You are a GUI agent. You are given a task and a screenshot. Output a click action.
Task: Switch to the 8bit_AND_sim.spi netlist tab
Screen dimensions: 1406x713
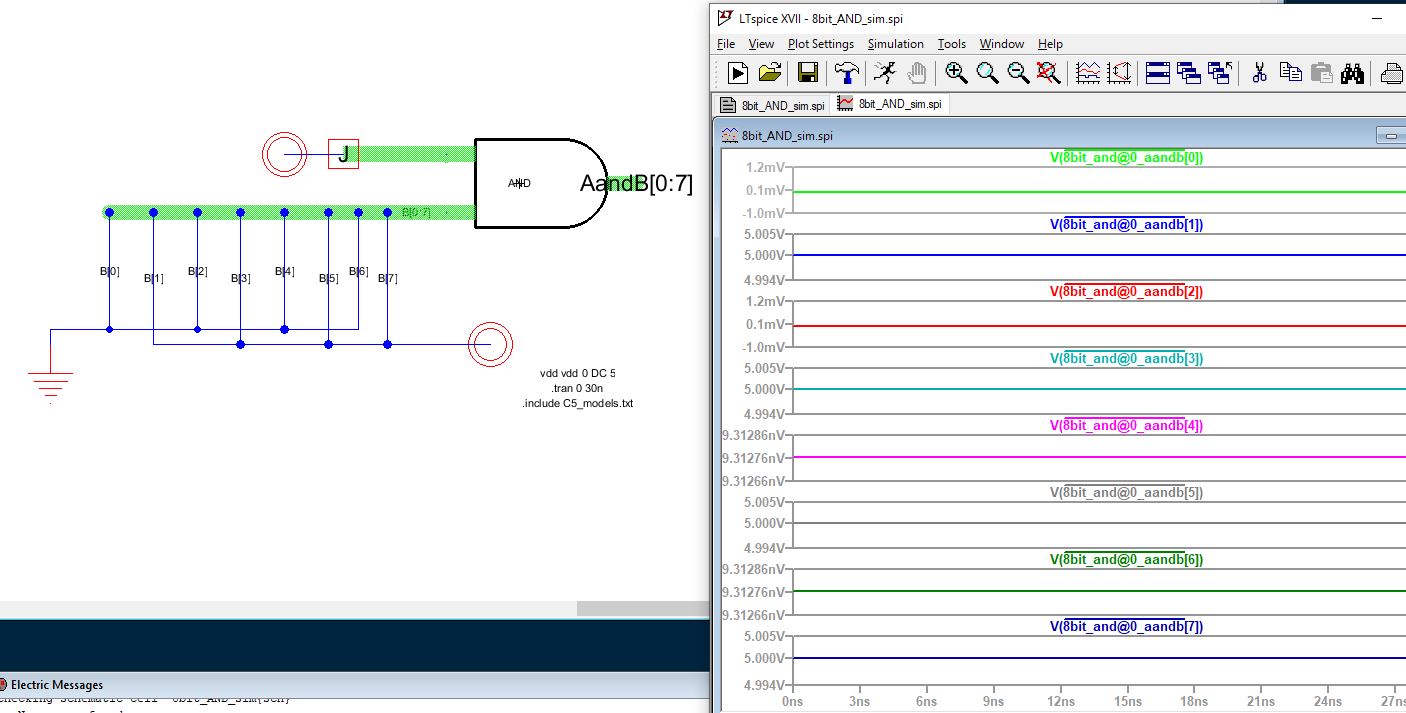point(773,104)
